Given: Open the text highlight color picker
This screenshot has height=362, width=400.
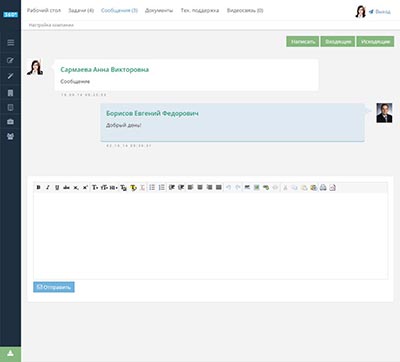Looking at the screenshot, I should (133, 188).
